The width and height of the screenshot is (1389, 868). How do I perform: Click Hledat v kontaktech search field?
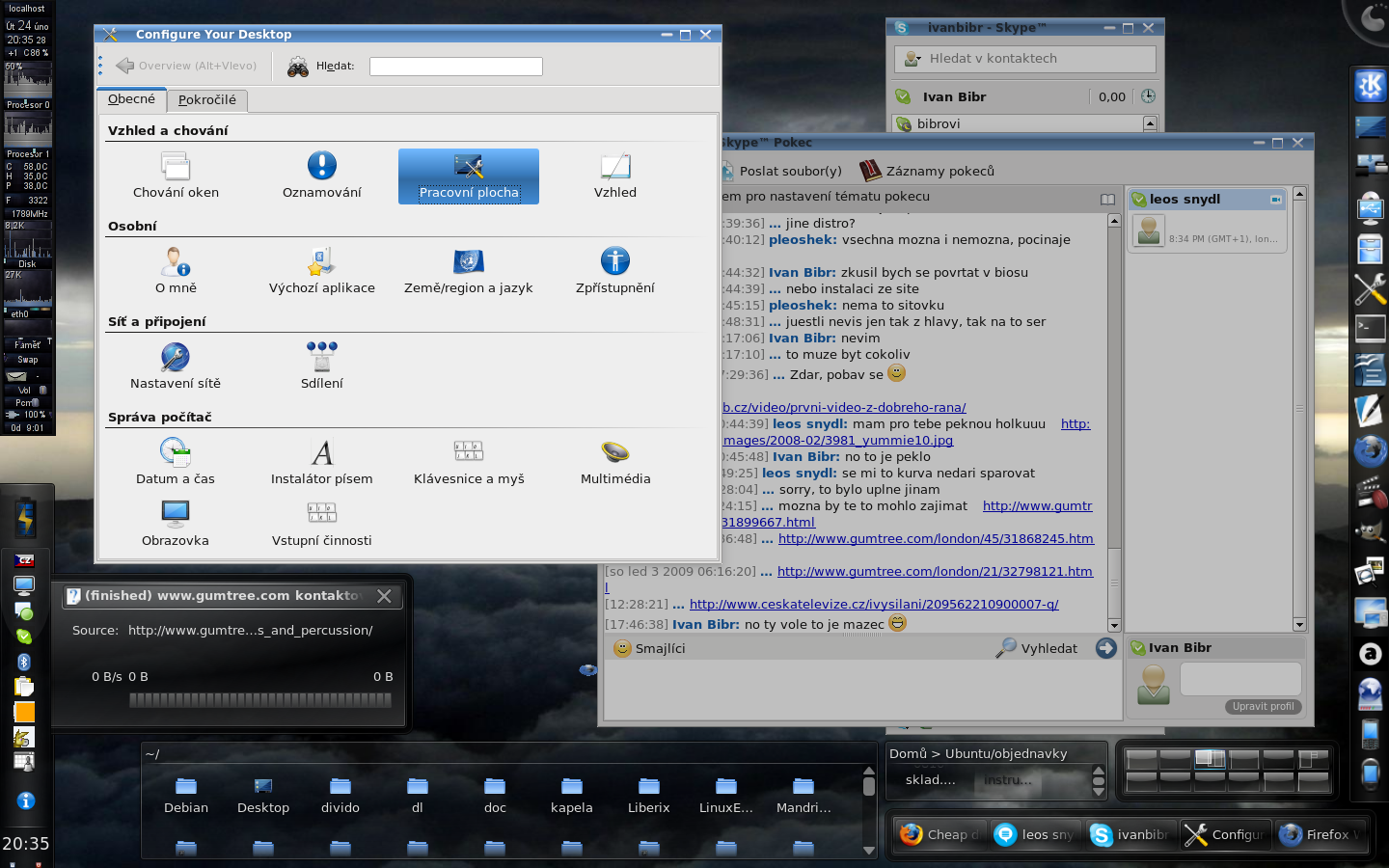pos(1025,59)
